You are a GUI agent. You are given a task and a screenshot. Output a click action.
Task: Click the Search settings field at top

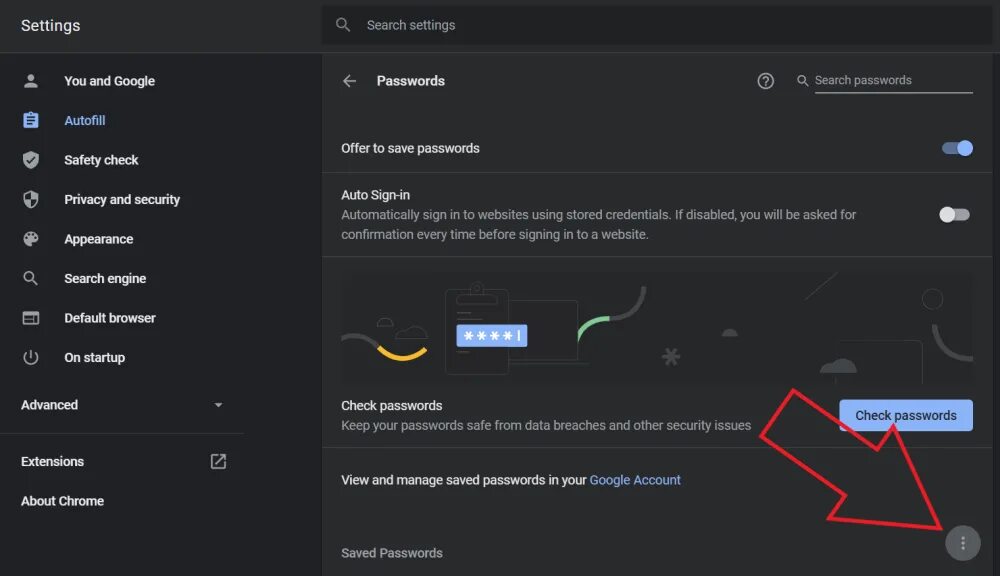[657, 25]
